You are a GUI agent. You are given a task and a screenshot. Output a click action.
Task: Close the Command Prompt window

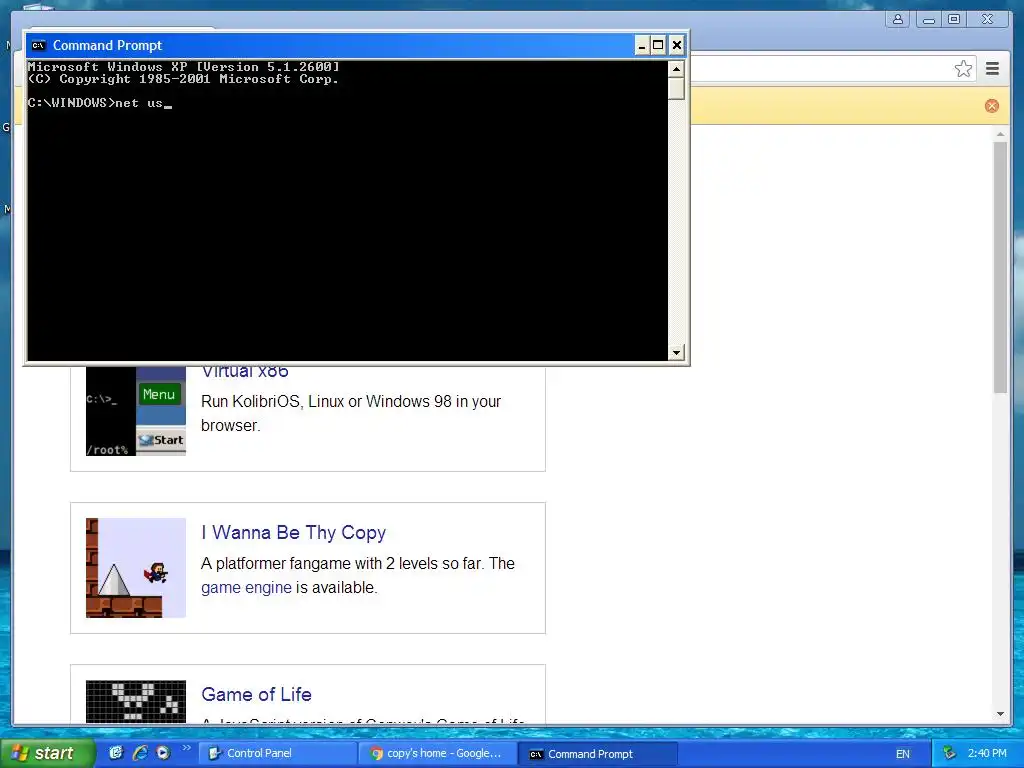click(x=677, y=45)
